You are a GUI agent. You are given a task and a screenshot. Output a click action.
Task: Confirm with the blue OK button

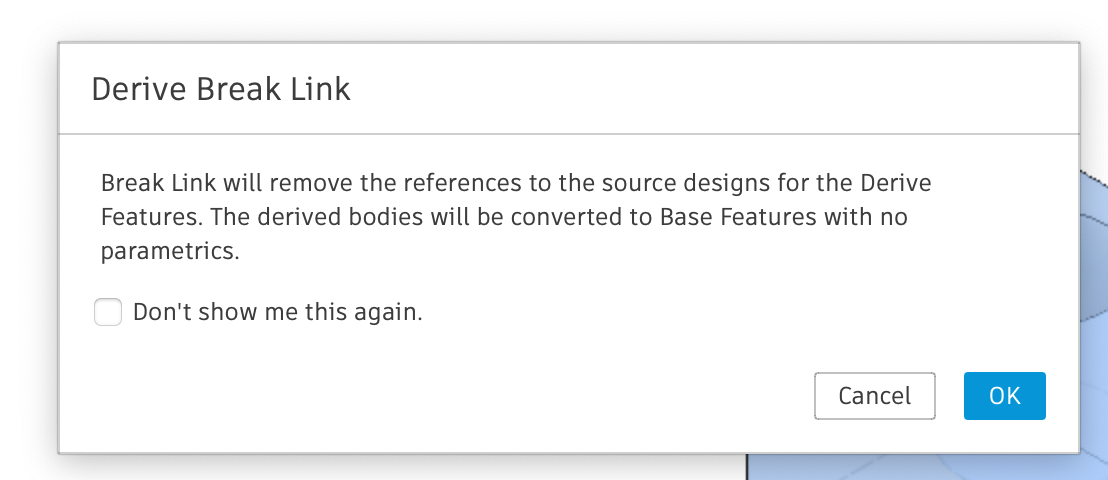(x=1004, y=396)
